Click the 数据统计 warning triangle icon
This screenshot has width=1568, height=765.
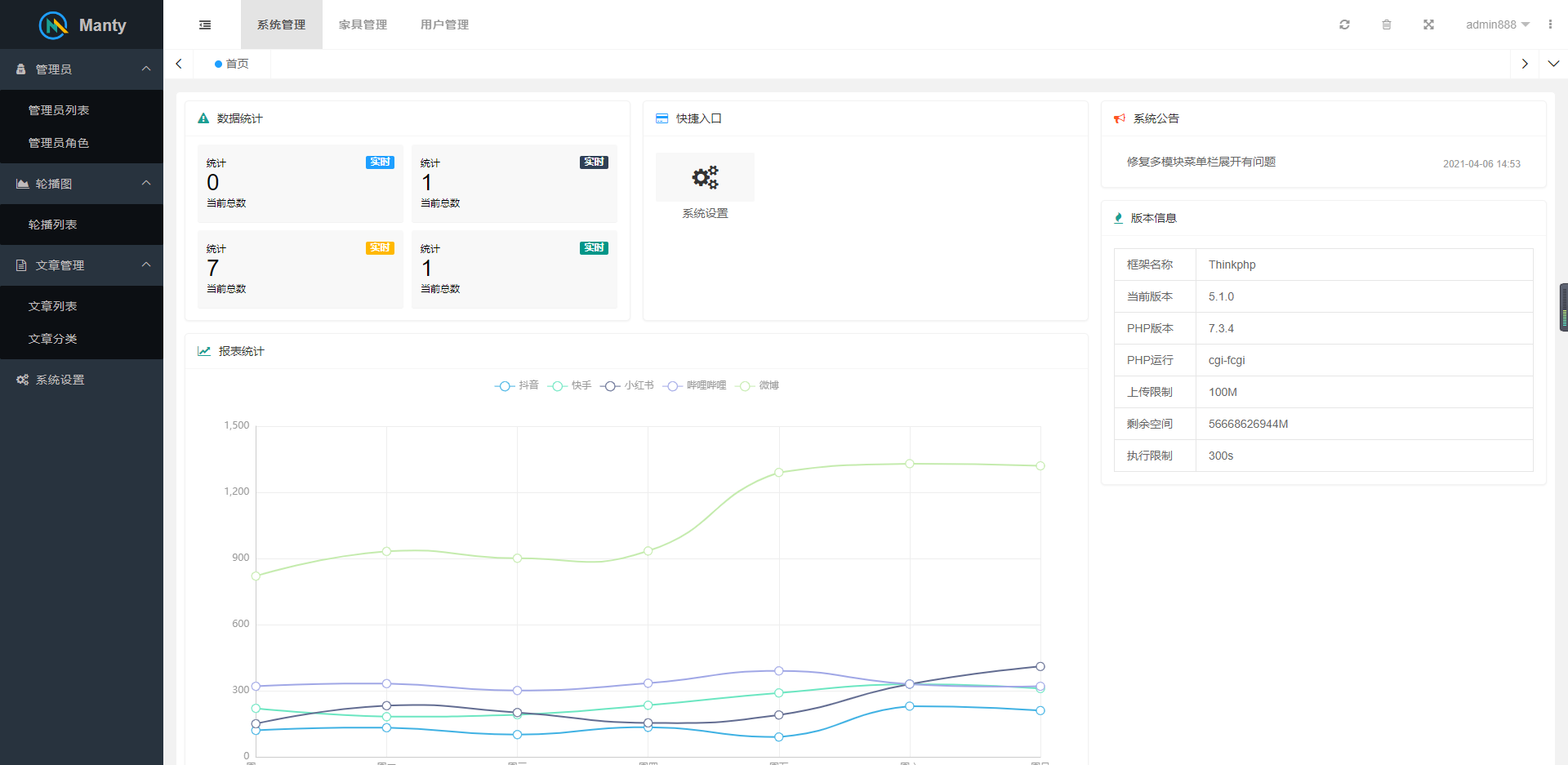tap(203, 118)
